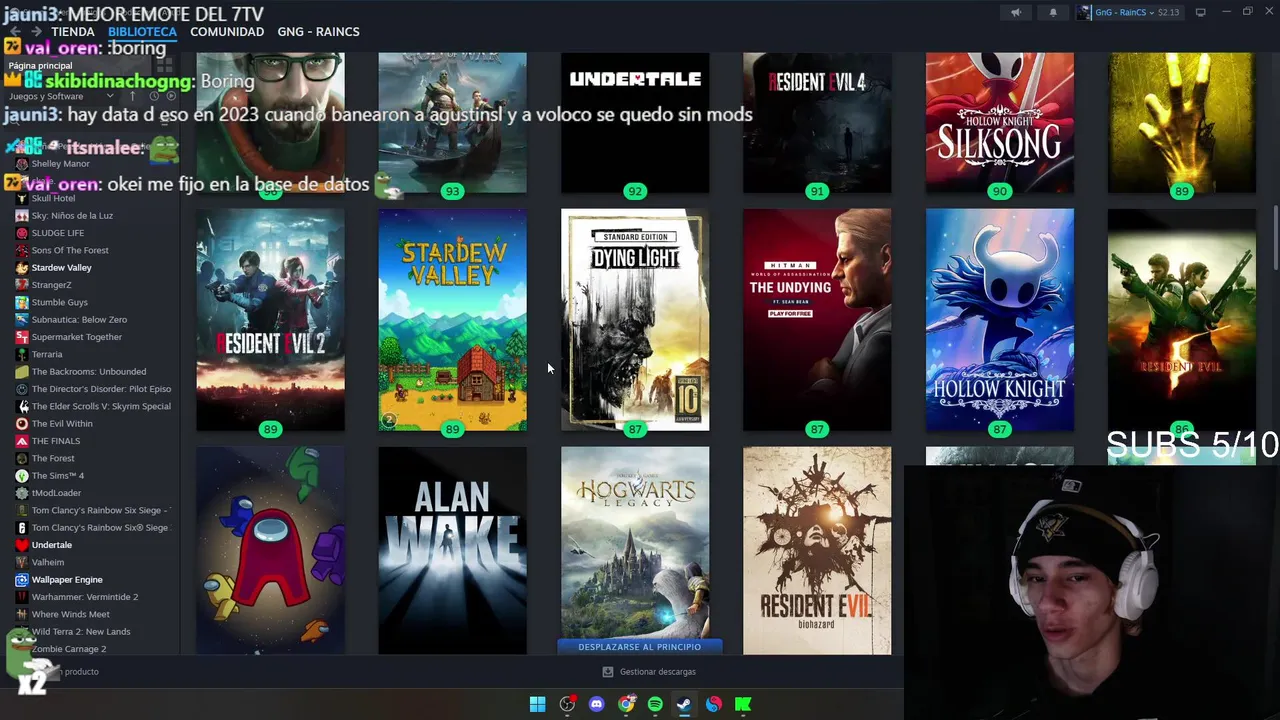1280x720 pixels.
Task: Click The Elder Scrolls V Skyrim icon
Action: (x=22, y=406)
